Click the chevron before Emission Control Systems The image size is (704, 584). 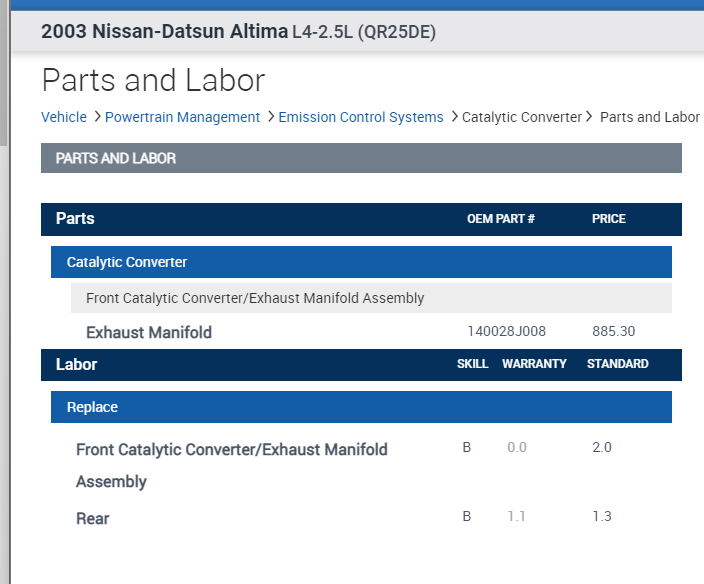(270, 117)
